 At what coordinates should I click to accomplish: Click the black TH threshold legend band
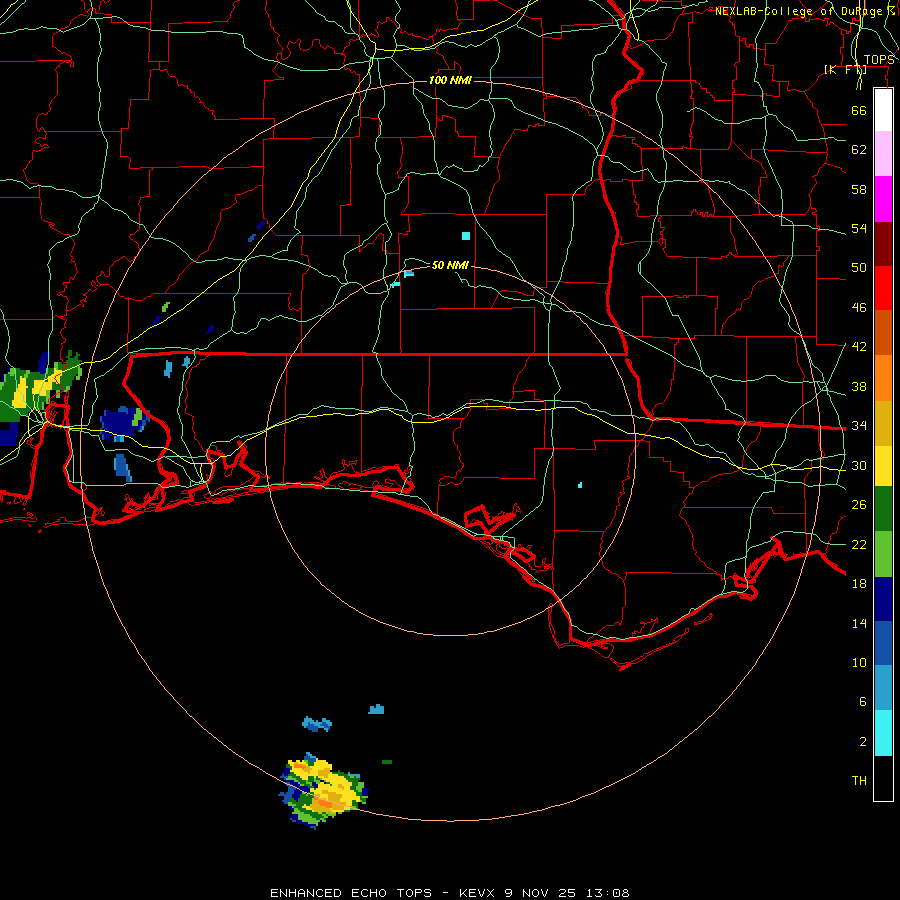click(x=883, y=778)
